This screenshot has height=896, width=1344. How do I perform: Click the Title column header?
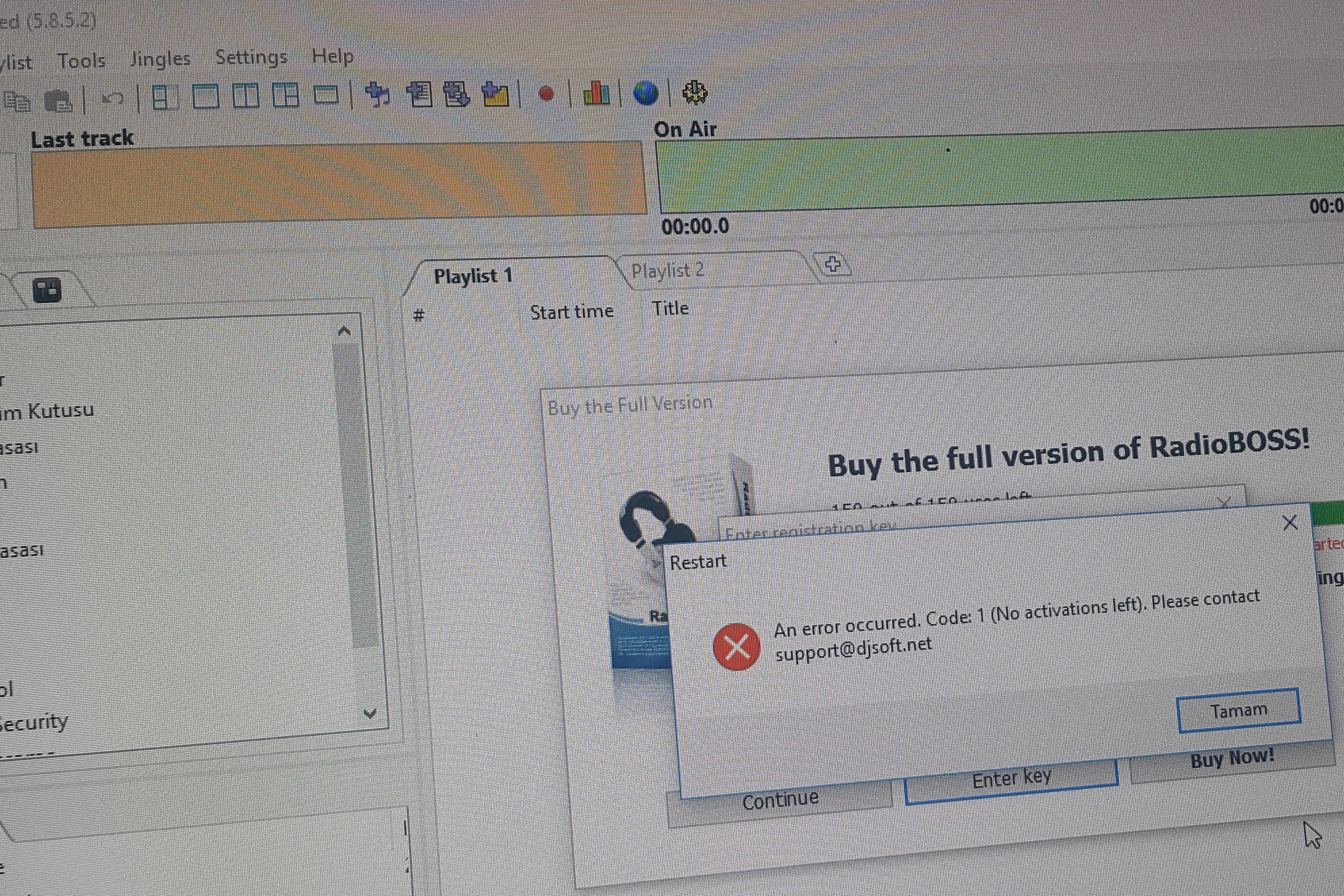click(x=670, y=308)
